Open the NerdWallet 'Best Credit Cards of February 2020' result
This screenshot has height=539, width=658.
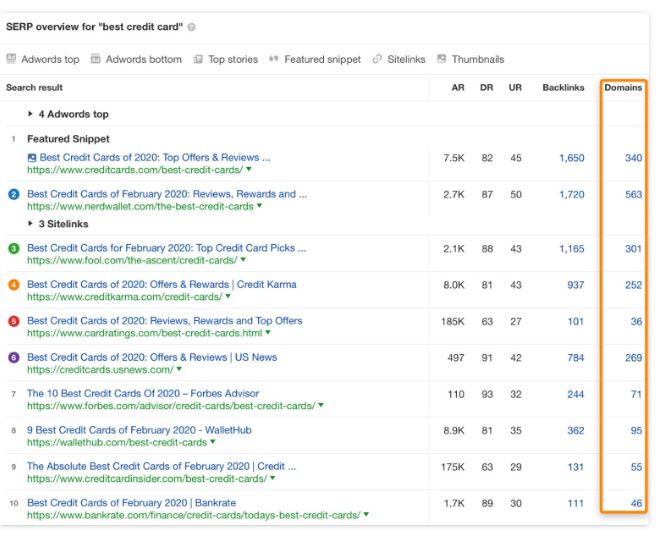click(167, 194)
